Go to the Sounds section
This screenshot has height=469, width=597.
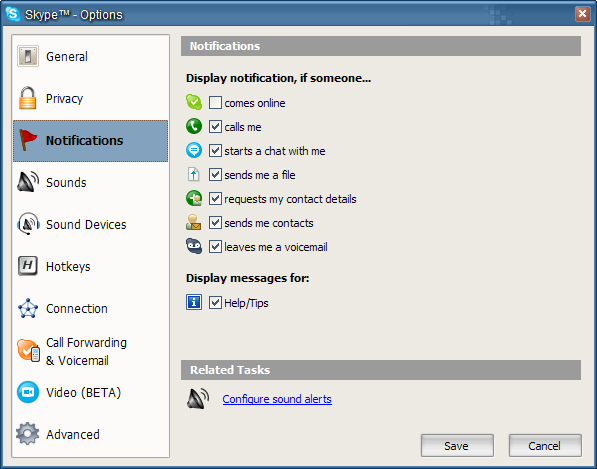(90, 182)
